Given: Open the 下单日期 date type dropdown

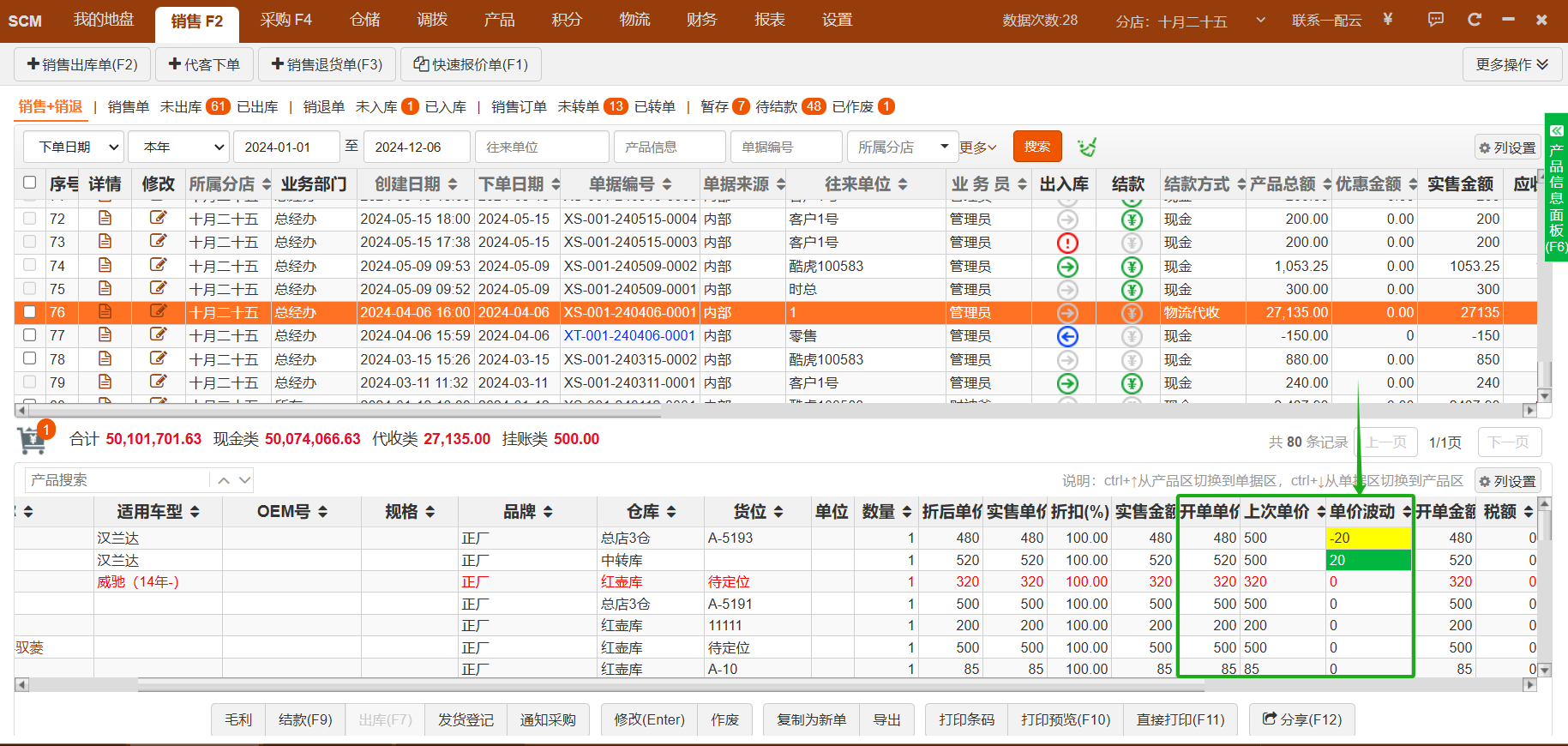Looking at the screenshot, I should pyautogui.click(x=73, y=147).
